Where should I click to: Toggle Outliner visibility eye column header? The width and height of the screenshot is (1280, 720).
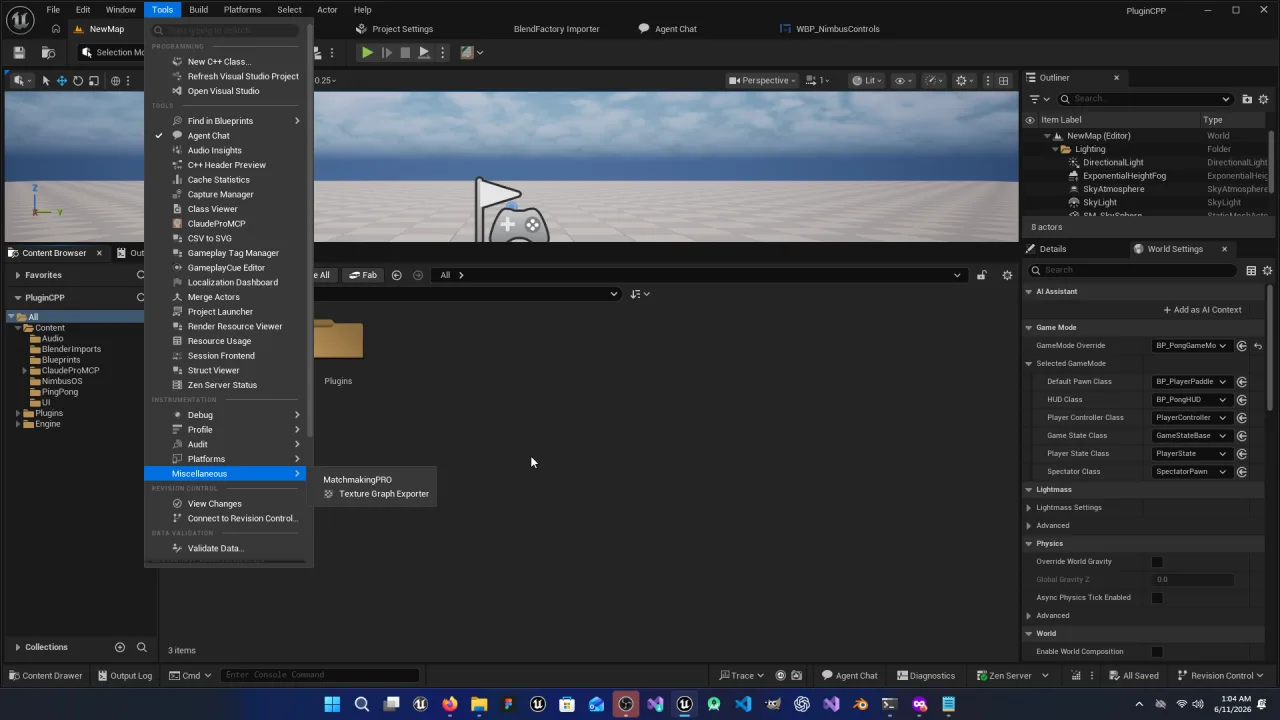(1030, 120)
